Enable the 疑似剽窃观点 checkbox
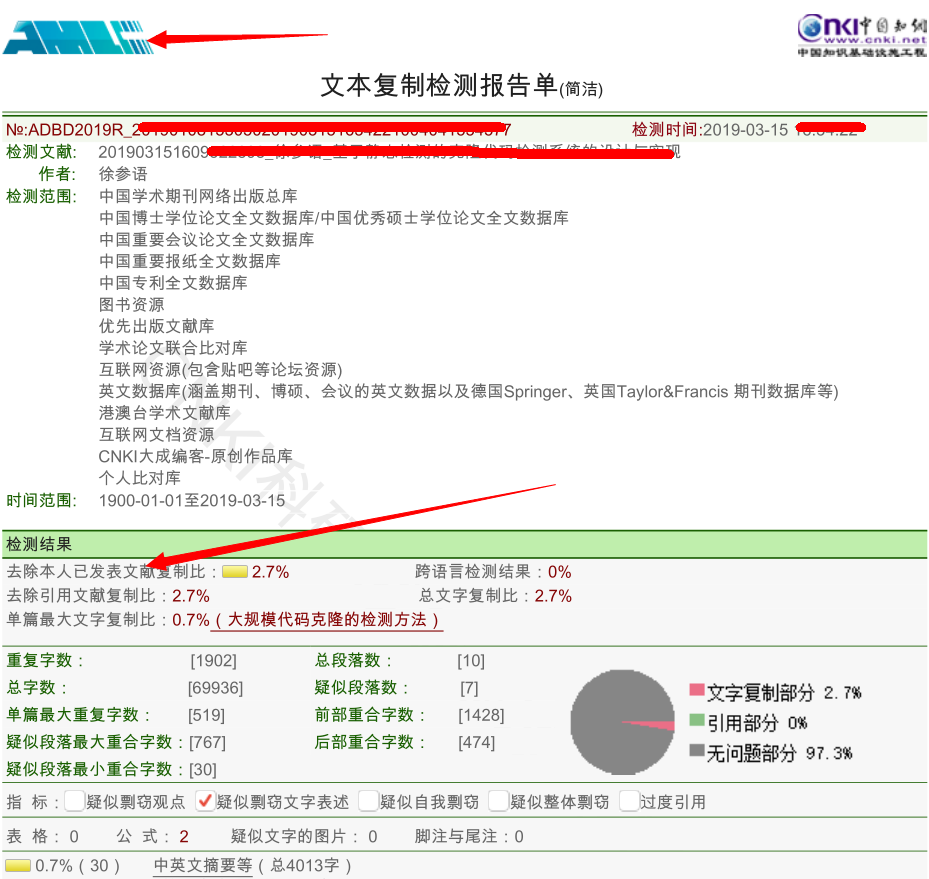 click(74, 801)
